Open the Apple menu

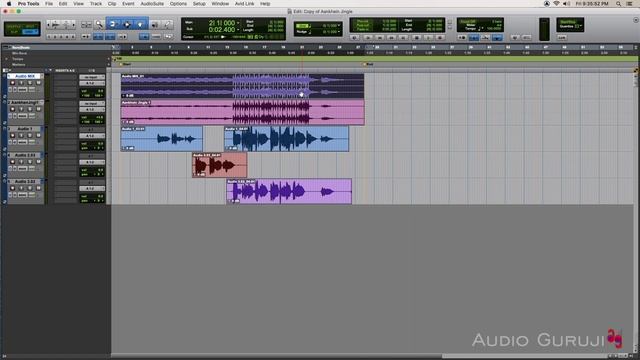click(x=9, y=4)
